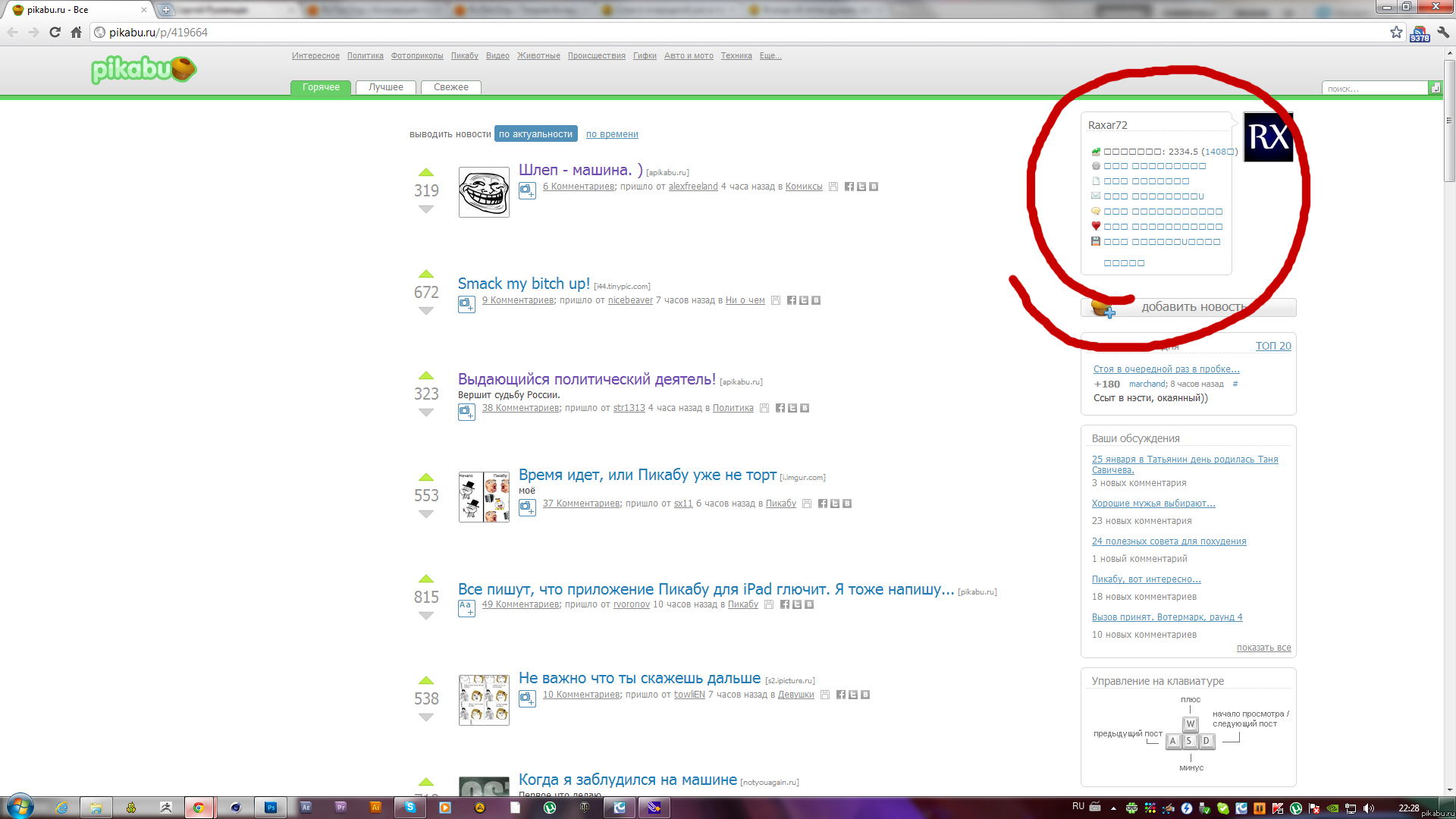The image size is (1456, 819).
Task: Share 'Smack my bitch up!' on Facebook
Action: click(x=792, y=300)
